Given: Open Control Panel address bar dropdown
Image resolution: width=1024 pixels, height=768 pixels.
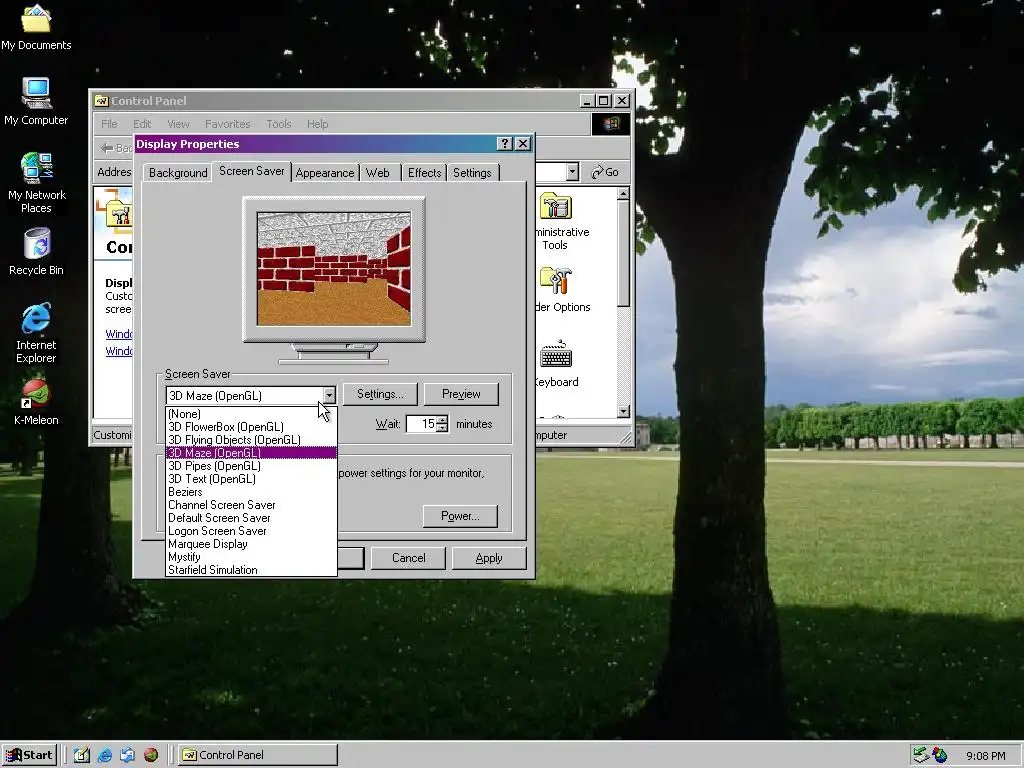Looking at the screenshot, I should click(x=572, y=172).
